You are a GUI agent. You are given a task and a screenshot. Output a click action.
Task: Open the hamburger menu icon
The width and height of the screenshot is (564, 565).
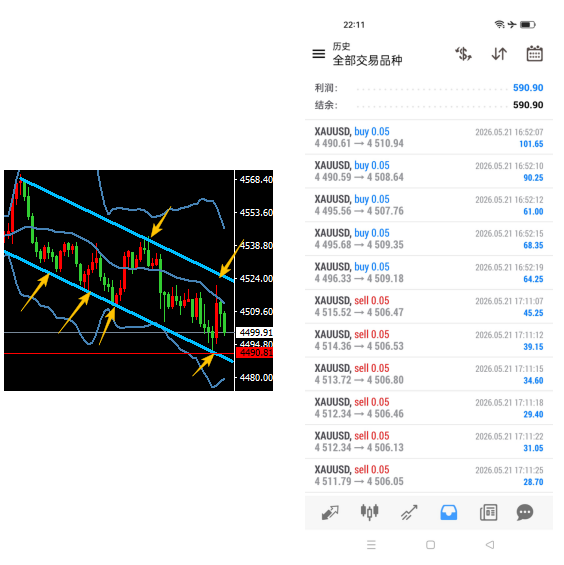318,54
